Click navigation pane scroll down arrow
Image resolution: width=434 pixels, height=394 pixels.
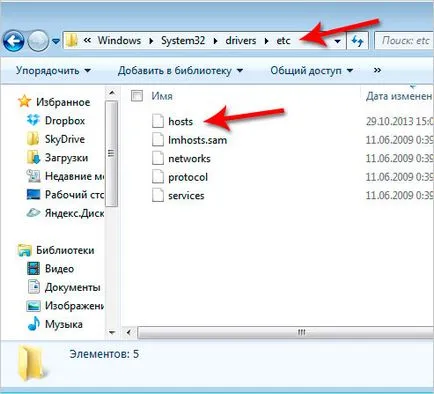pos(112,332)
